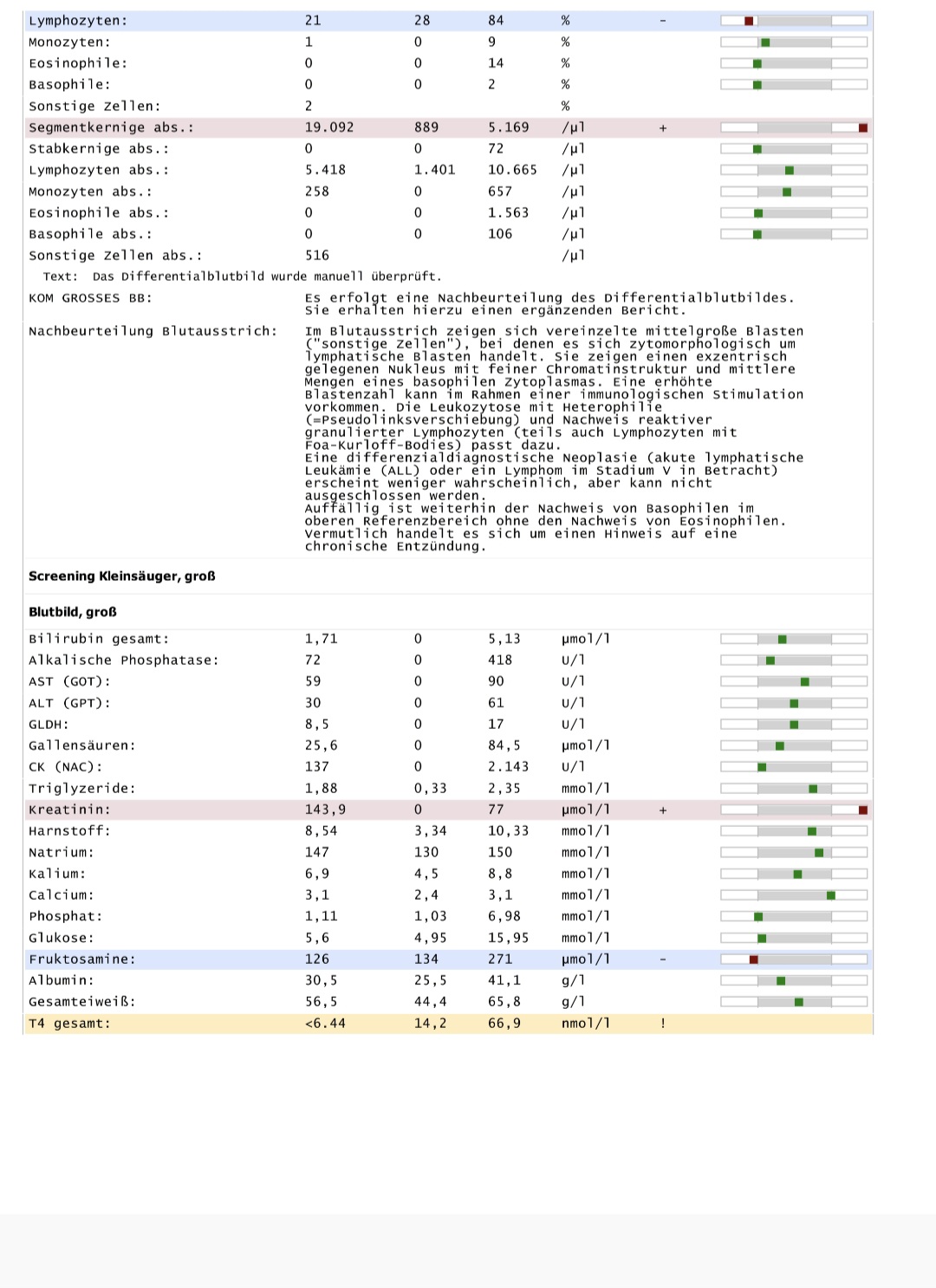Click the exclamation flag in T4 gesamt row
Viewport: 936px width, 1288px height.
click(663, 1024)
